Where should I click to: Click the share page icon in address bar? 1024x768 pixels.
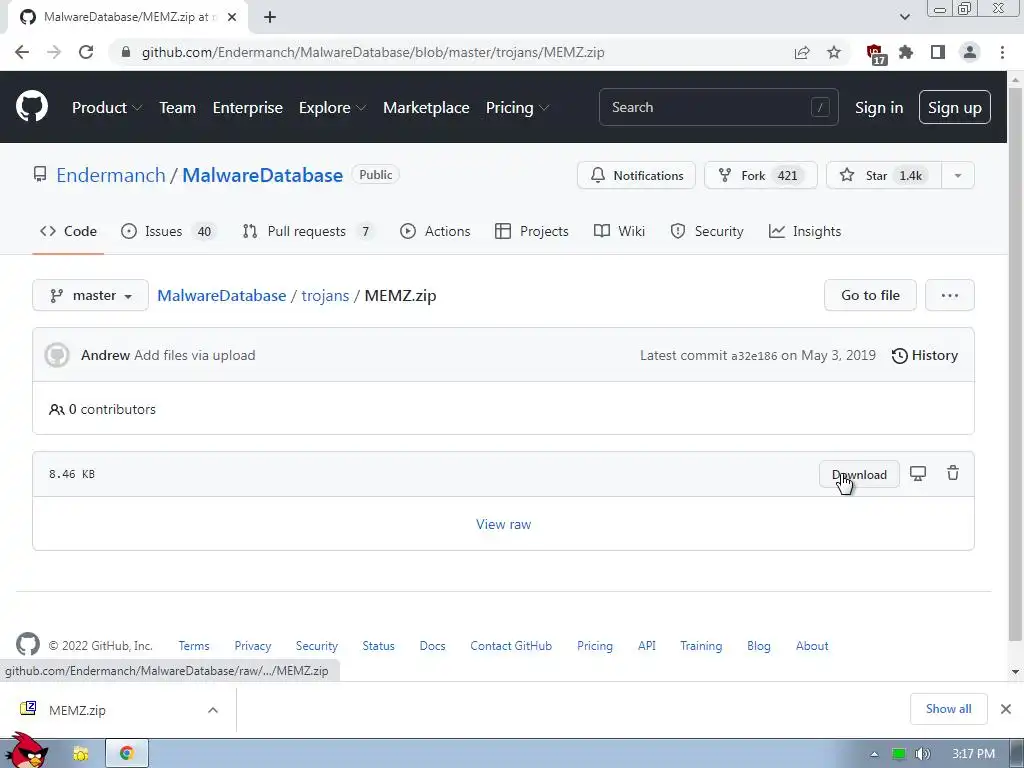pos(802,52)
